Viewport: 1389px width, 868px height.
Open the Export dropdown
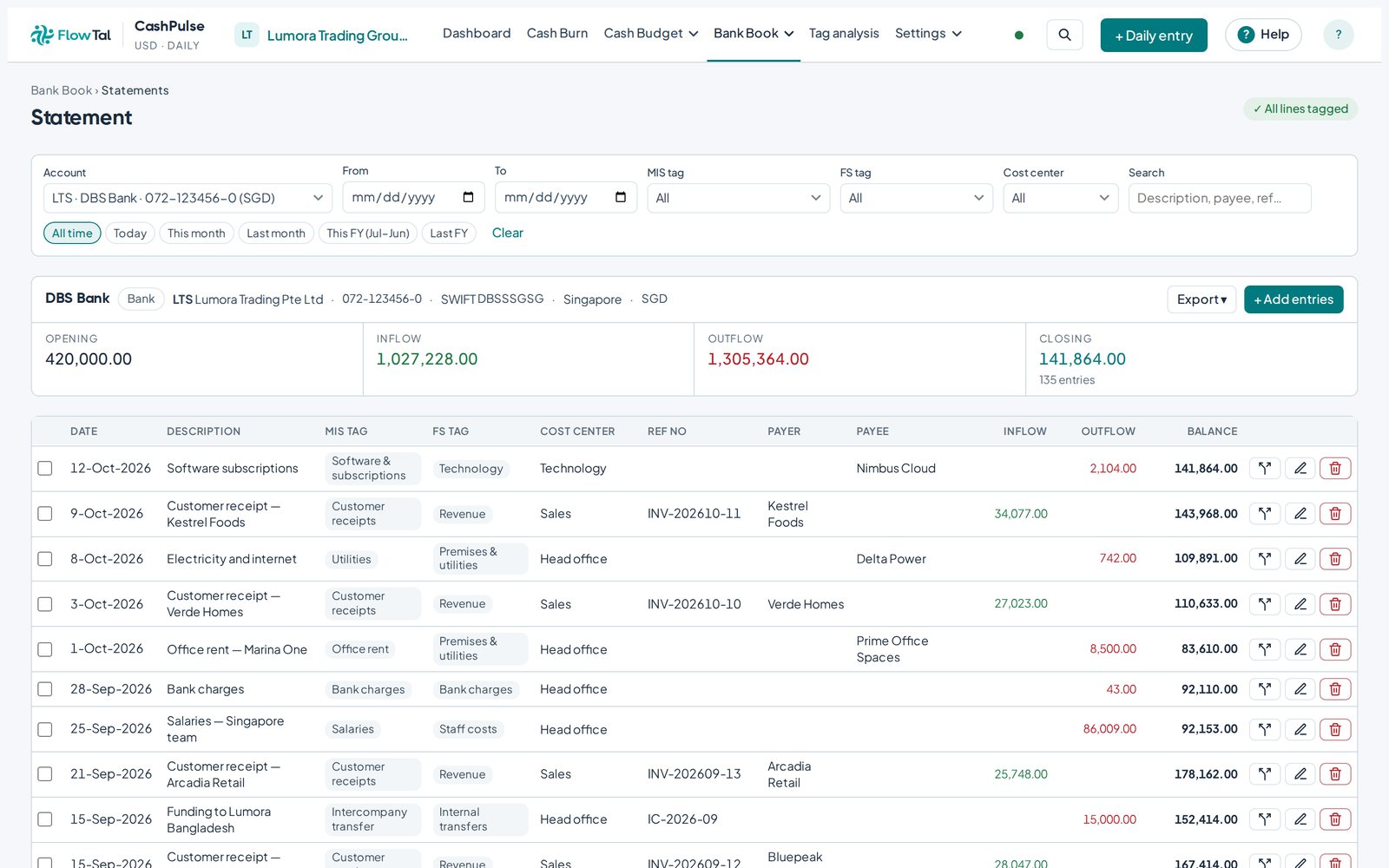tap(1201, 299)
